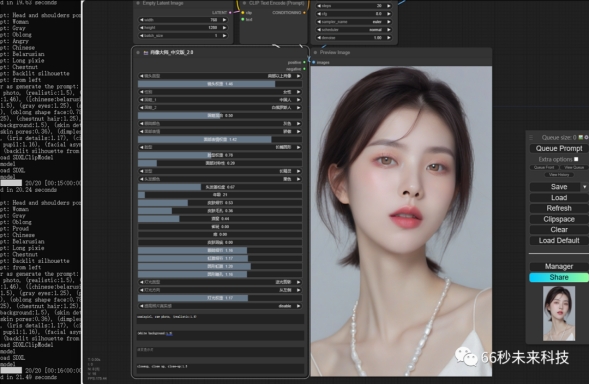Image resolution: width=590 pixels, height=385 pixels.
Task: Click the Clear button
Action: click(x=559, y=230)
